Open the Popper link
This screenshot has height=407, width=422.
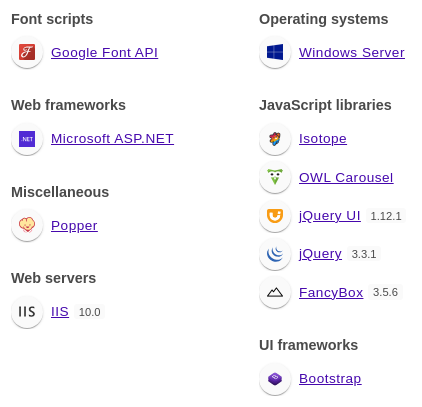point(74,226)
